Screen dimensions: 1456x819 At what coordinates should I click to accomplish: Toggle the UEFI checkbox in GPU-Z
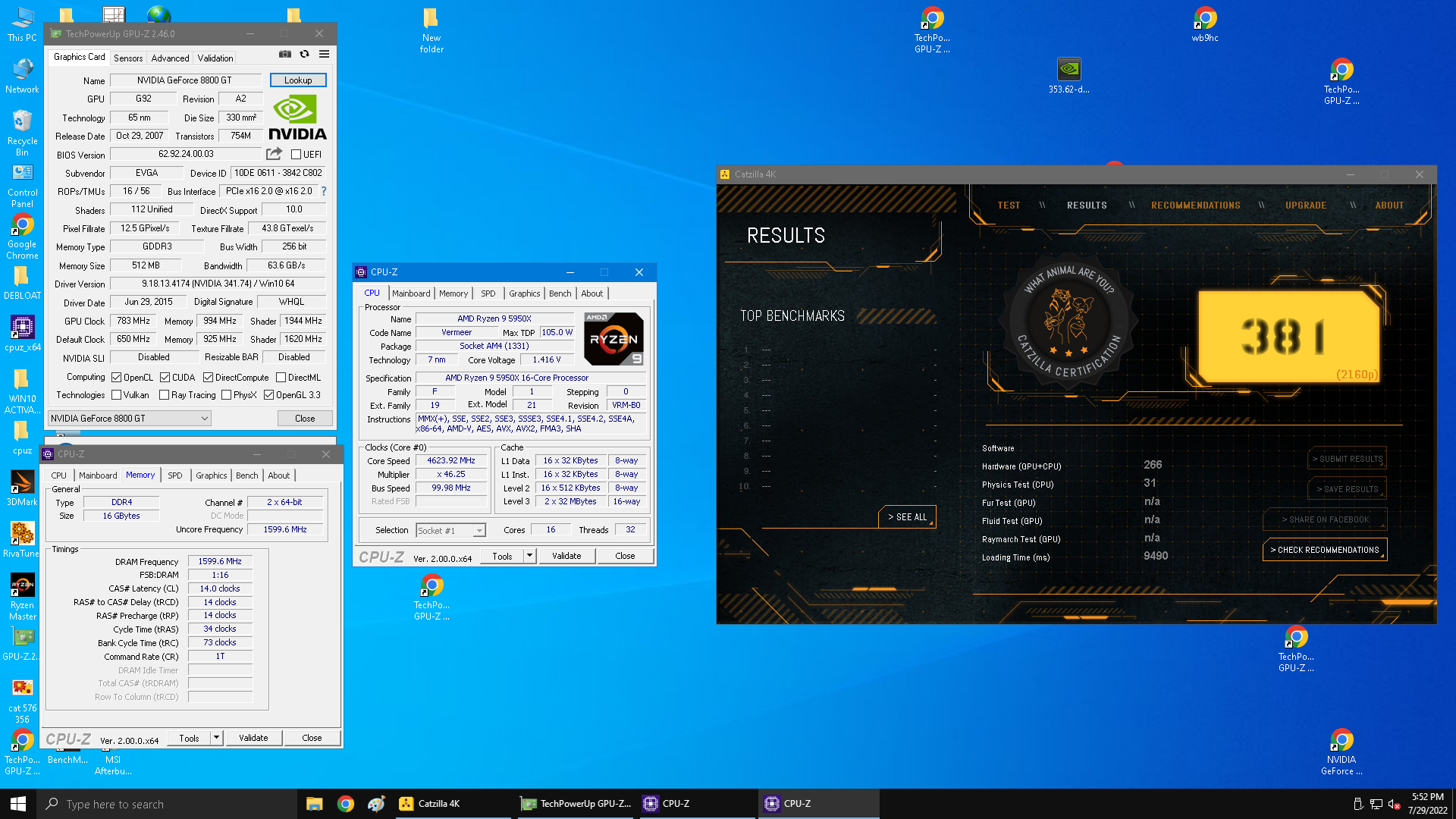point(297,155)
